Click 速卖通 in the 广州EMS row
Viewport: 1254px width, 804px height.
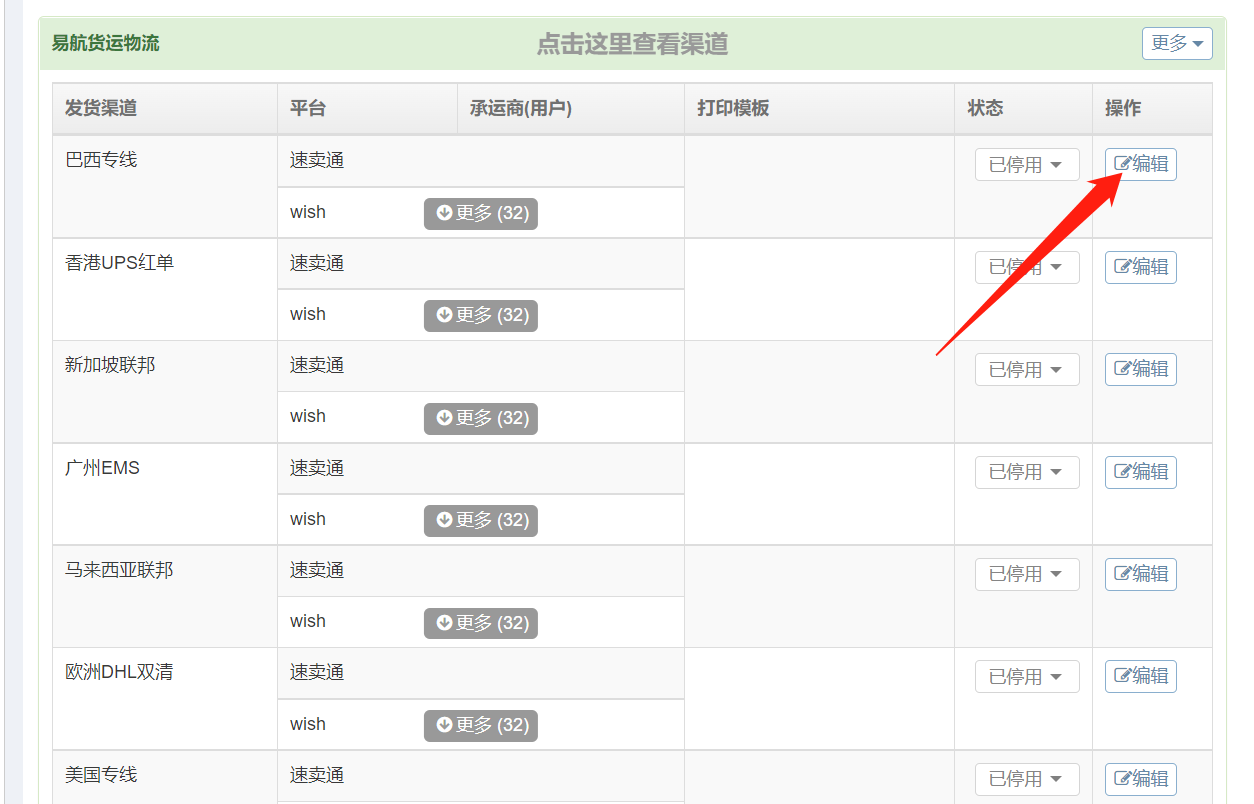click(317, 467)
